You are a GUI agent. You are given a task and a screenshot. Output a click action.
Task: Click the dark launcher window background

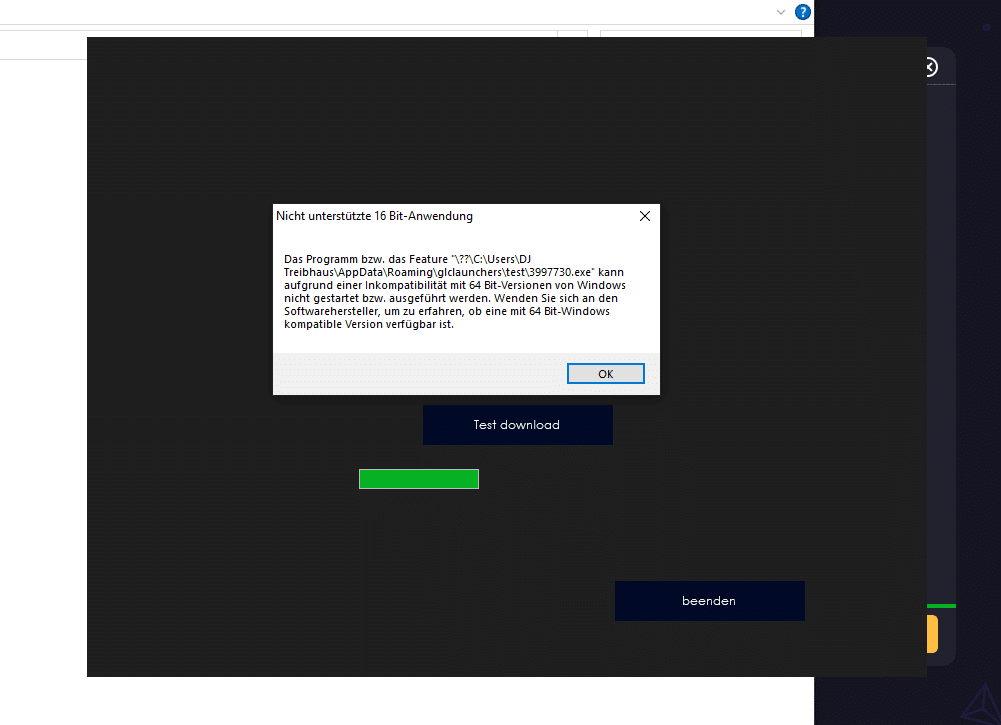250,550
